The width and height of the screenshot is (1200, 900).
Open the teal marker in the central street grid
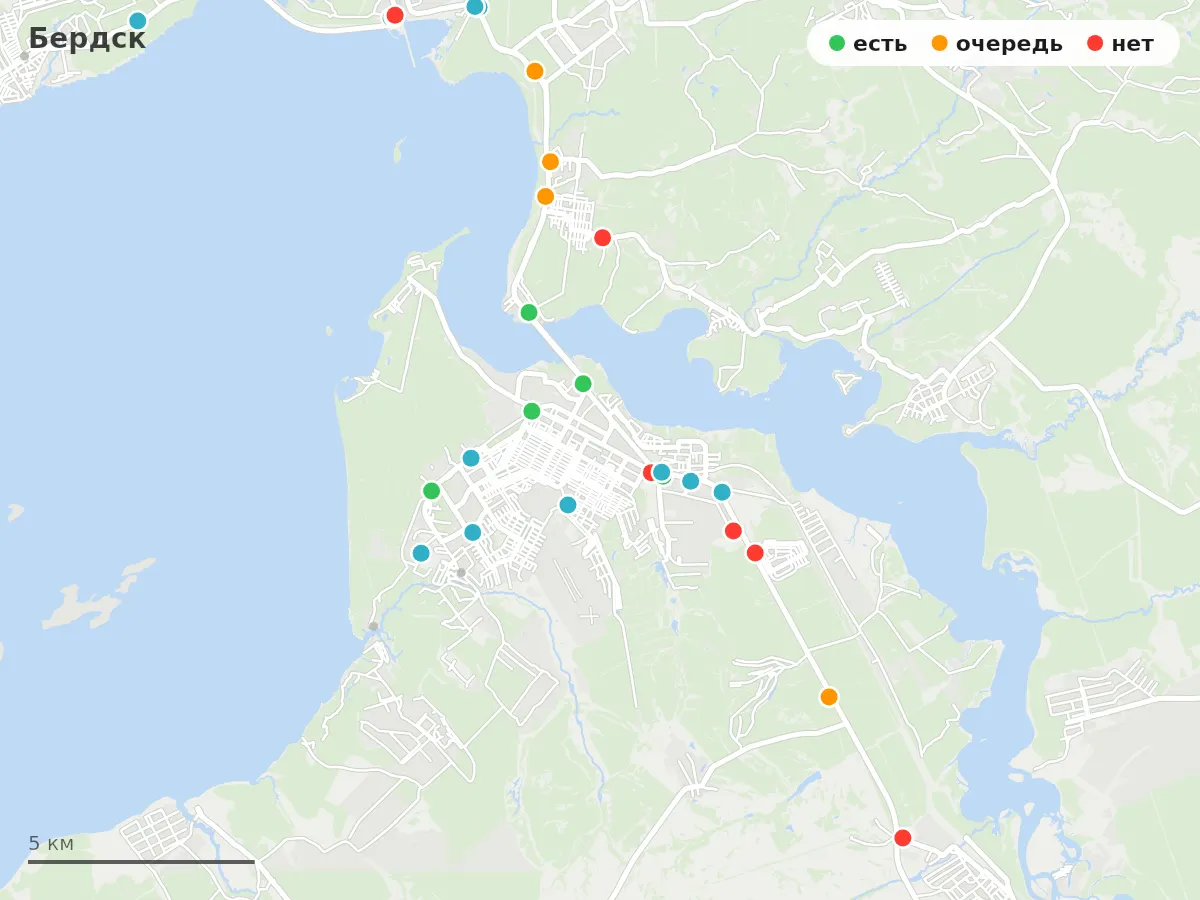click(568, 505)
